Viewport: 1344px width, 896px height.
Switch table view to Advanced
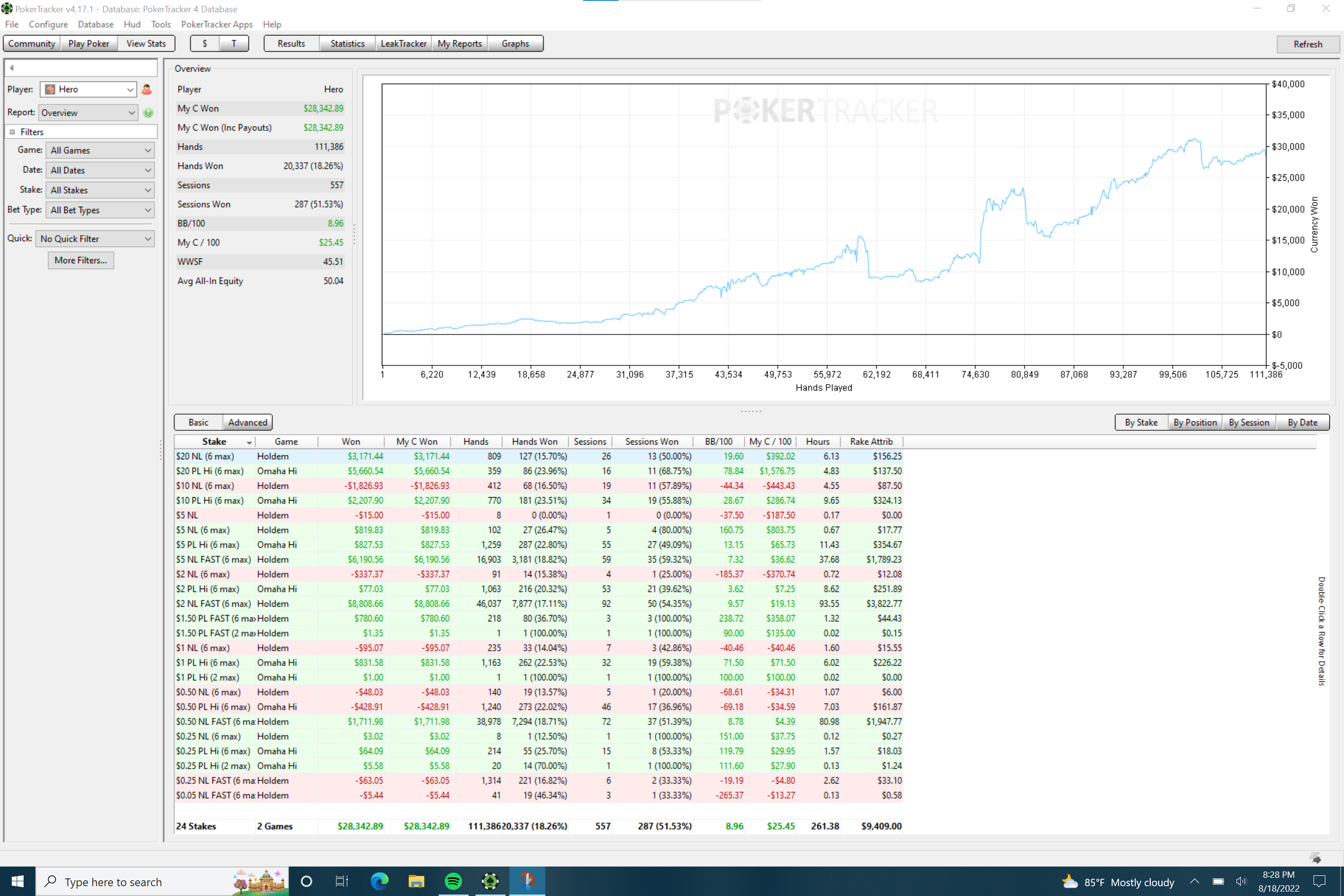click(248, 422)
